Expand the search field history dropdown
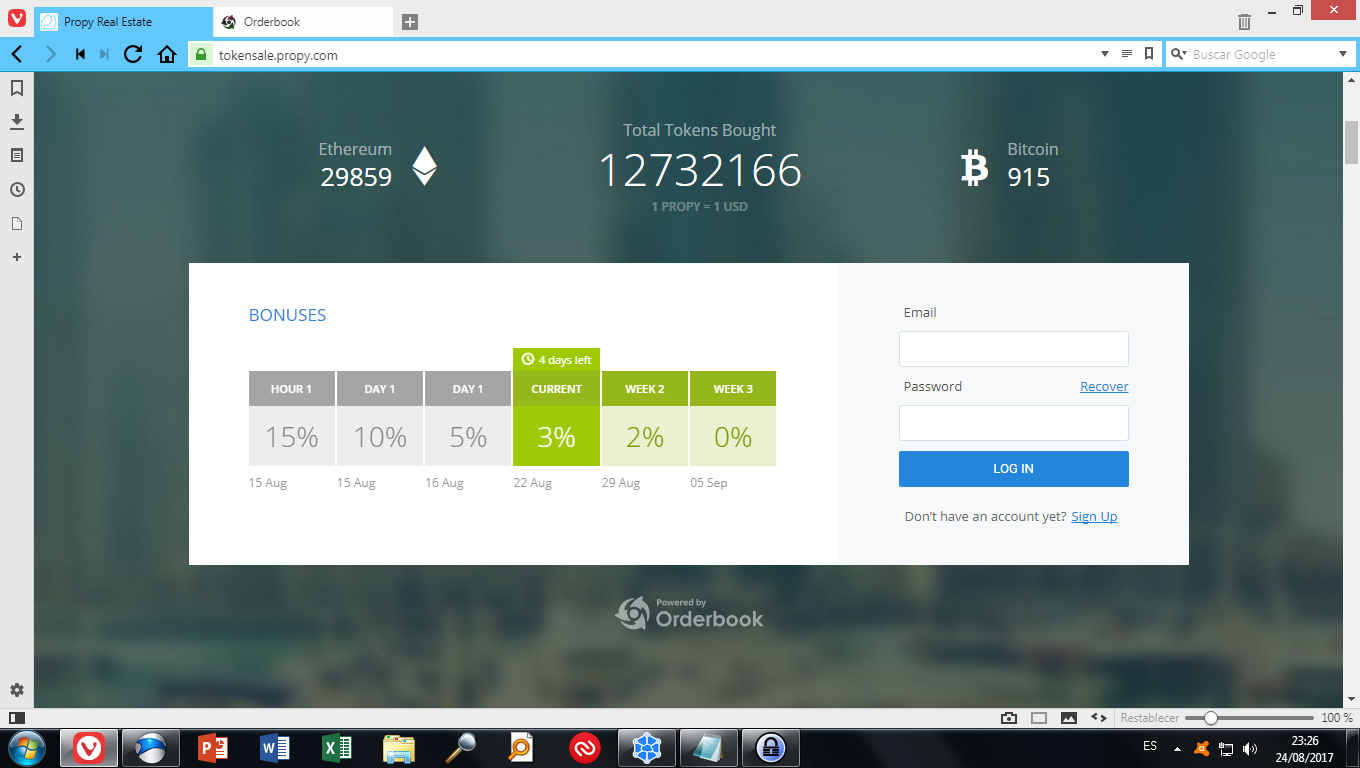1360x768 pixels. pyautogui.click(x=1343, y=54)
